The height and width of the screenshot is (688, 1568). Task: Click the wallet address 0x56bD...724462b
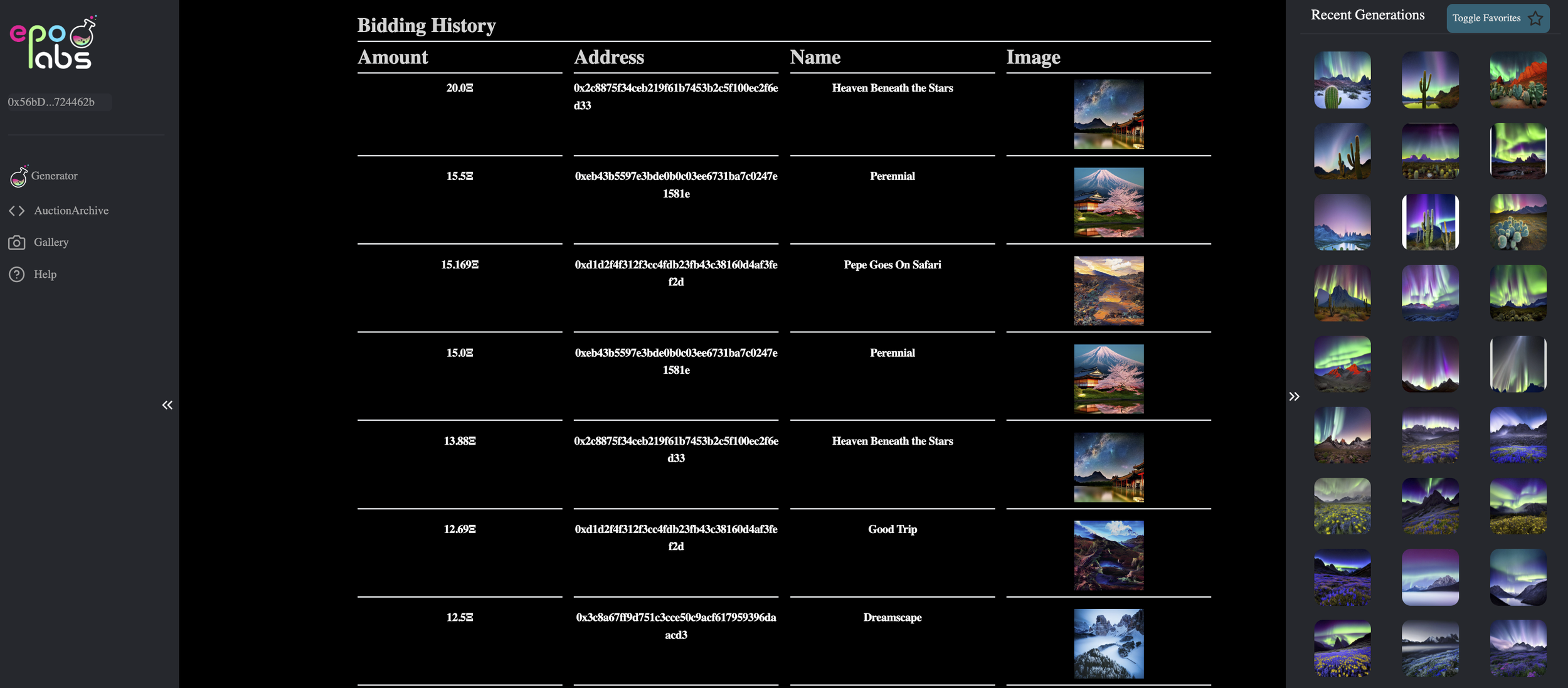tap(51, 102)
